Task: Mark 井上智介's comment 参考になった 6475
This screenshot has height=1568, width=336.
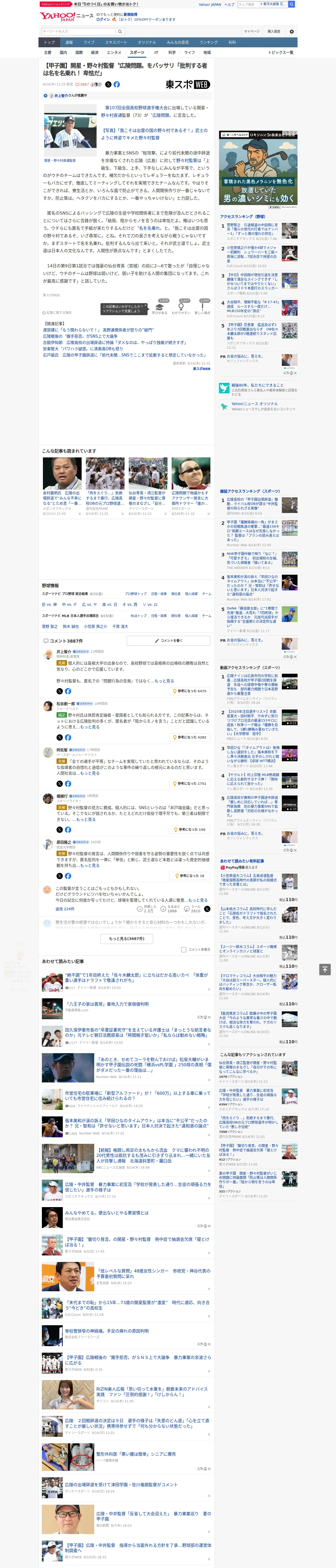Action: (x=190, y=691)
